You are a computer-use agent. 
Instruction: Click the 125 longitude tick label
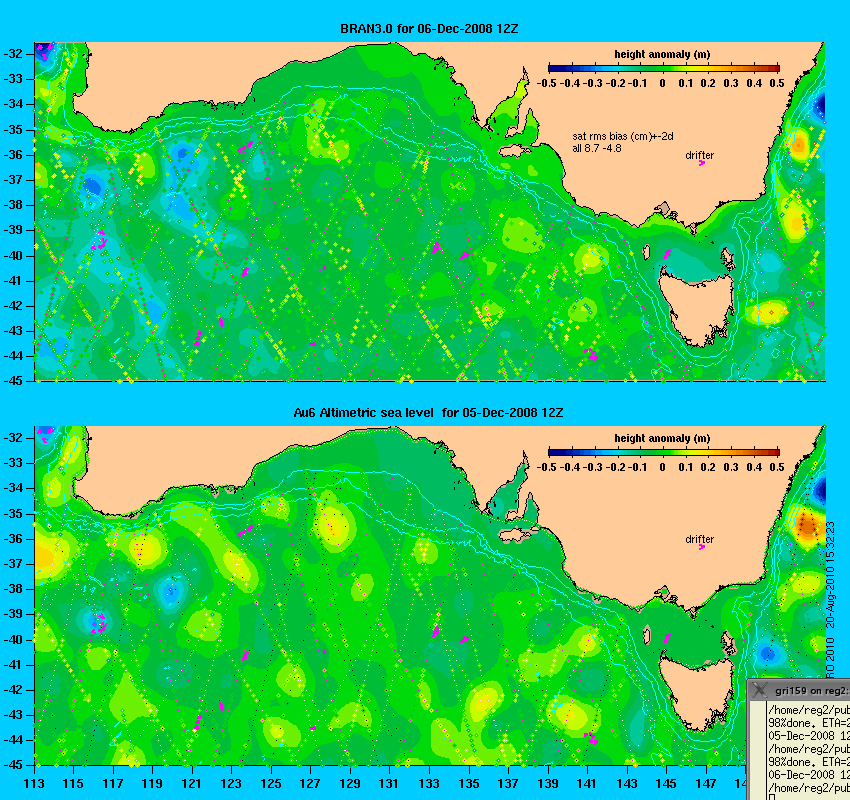point(271,784)
